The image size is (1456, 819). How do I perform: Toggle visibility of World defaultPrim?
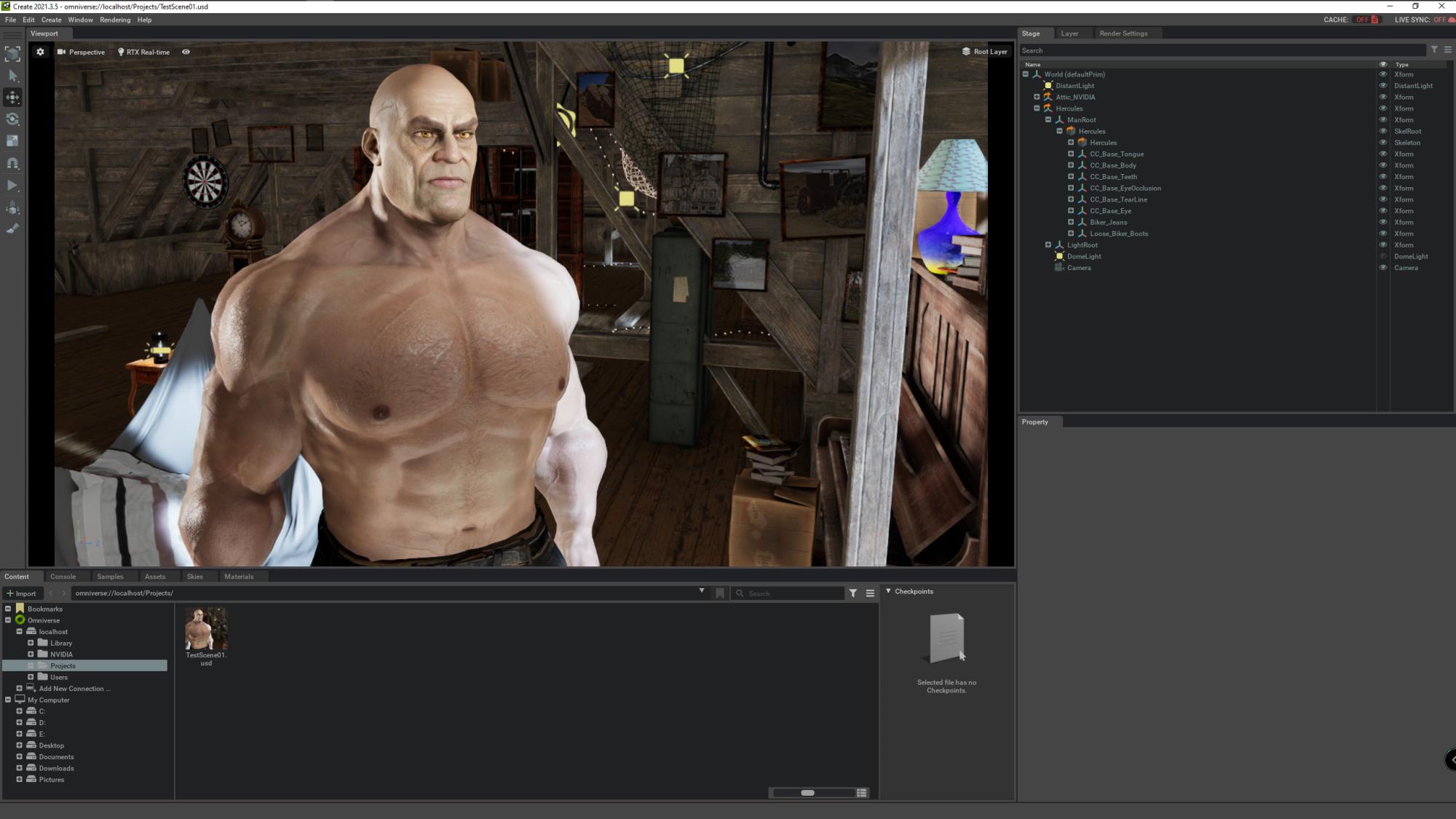point(1383,74)
